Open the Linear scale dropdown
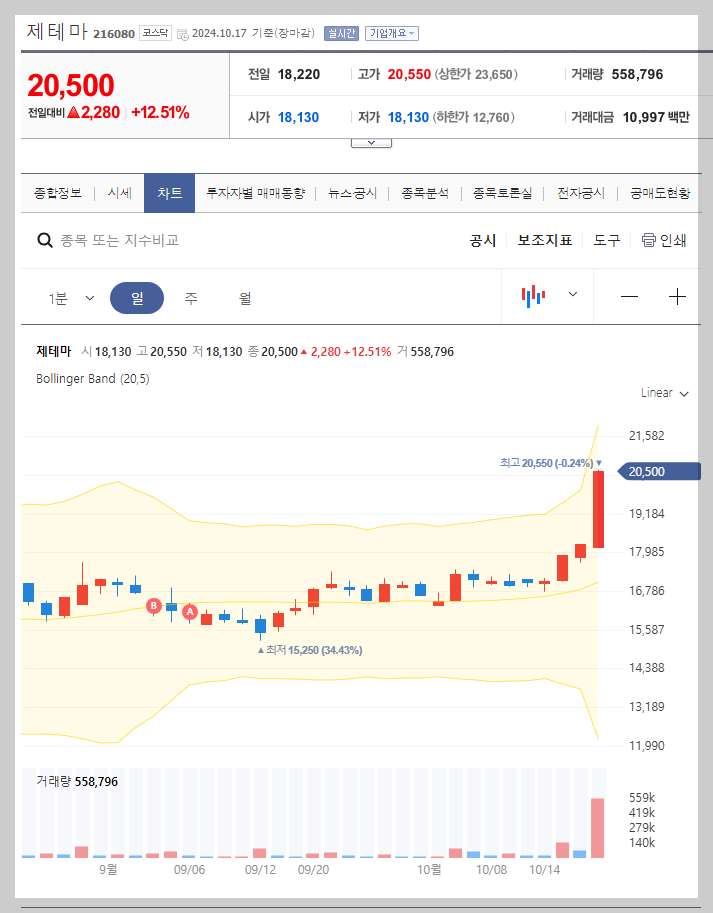This screenshot has width=713, height=913. click(x=663, y=393)
